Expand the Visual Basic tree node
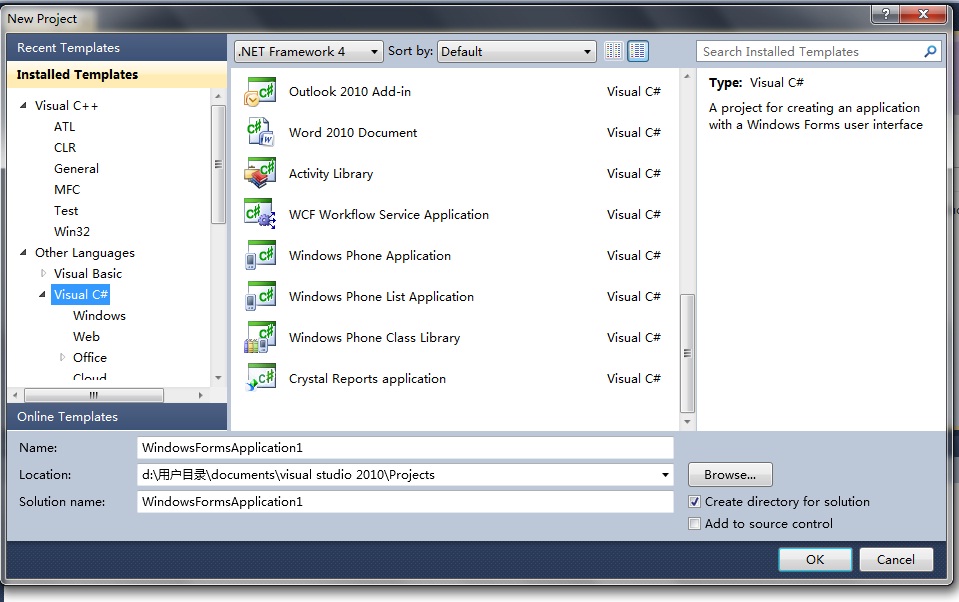Viewport: 959px width, 602px height. click(43, 273)
